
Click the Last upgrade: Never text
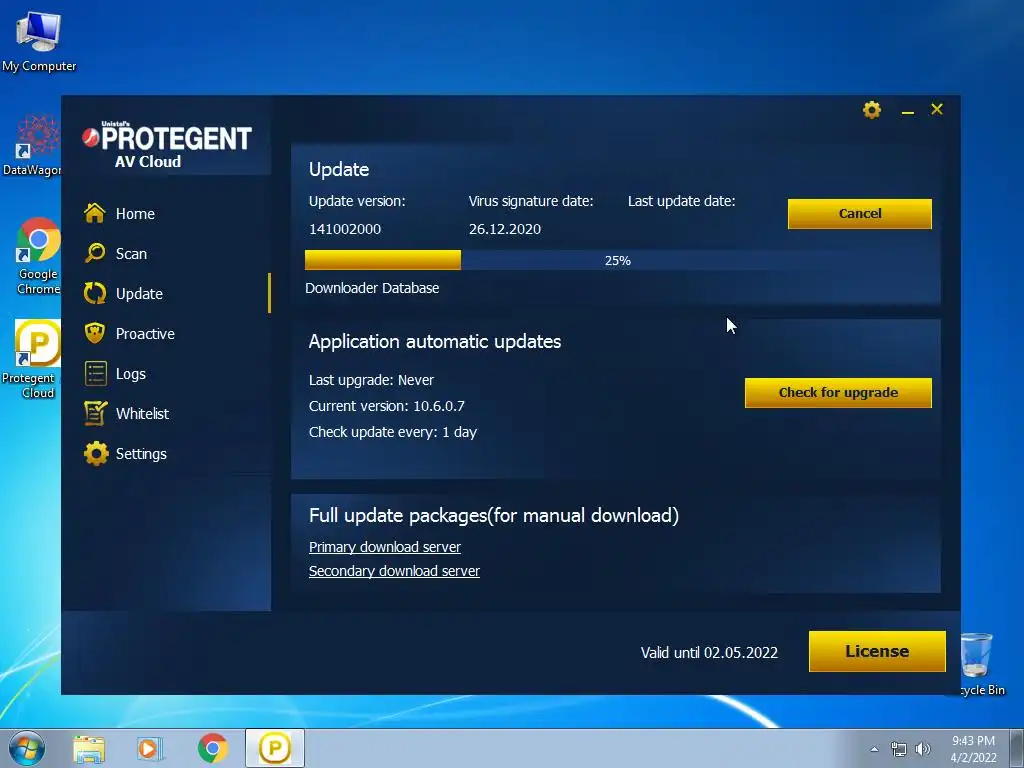click(x=371, y=380)
